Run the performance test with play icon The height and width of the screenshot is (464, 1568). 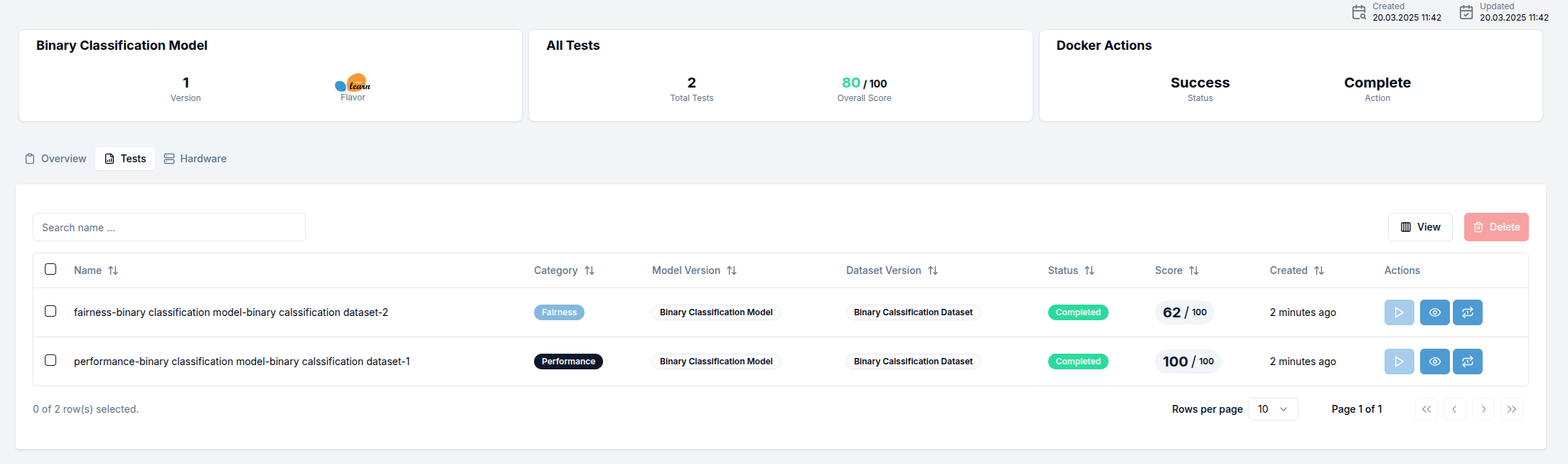point(1398,362)
